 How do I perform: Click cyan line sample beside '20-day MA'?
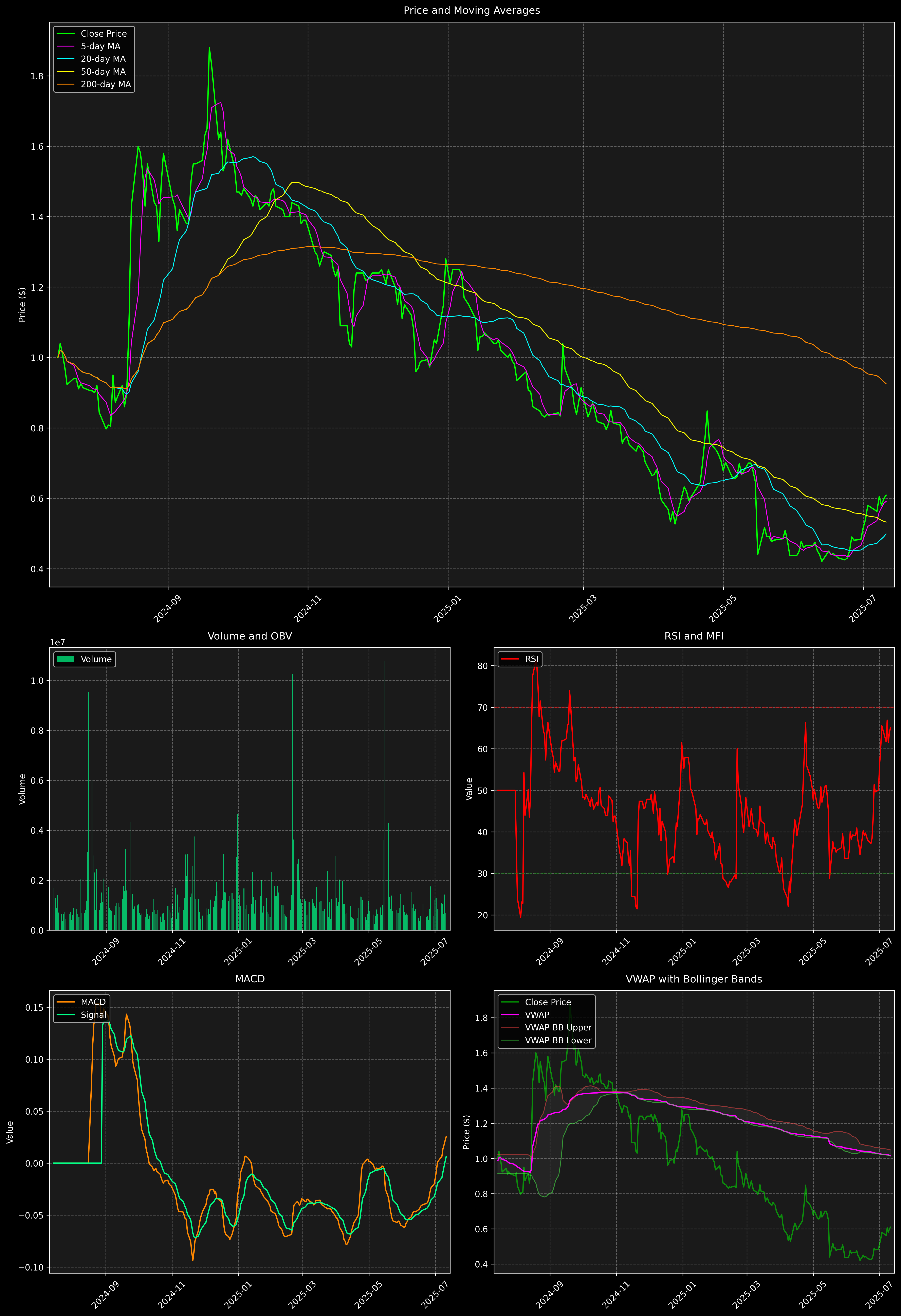66,59
